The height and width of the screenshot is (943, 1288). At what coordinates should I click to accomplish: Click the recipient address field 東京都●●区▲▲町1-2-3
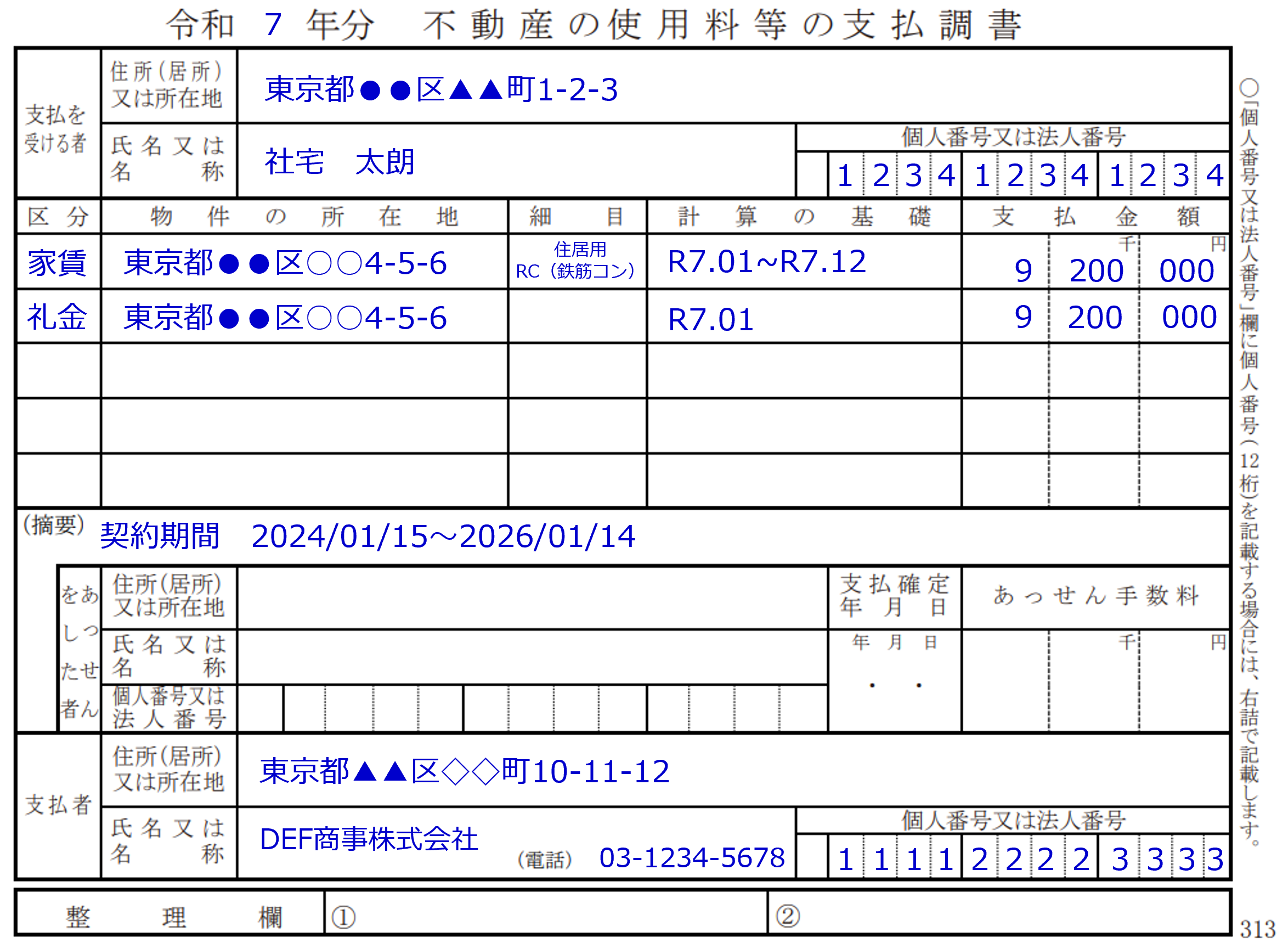pos(441,89)
